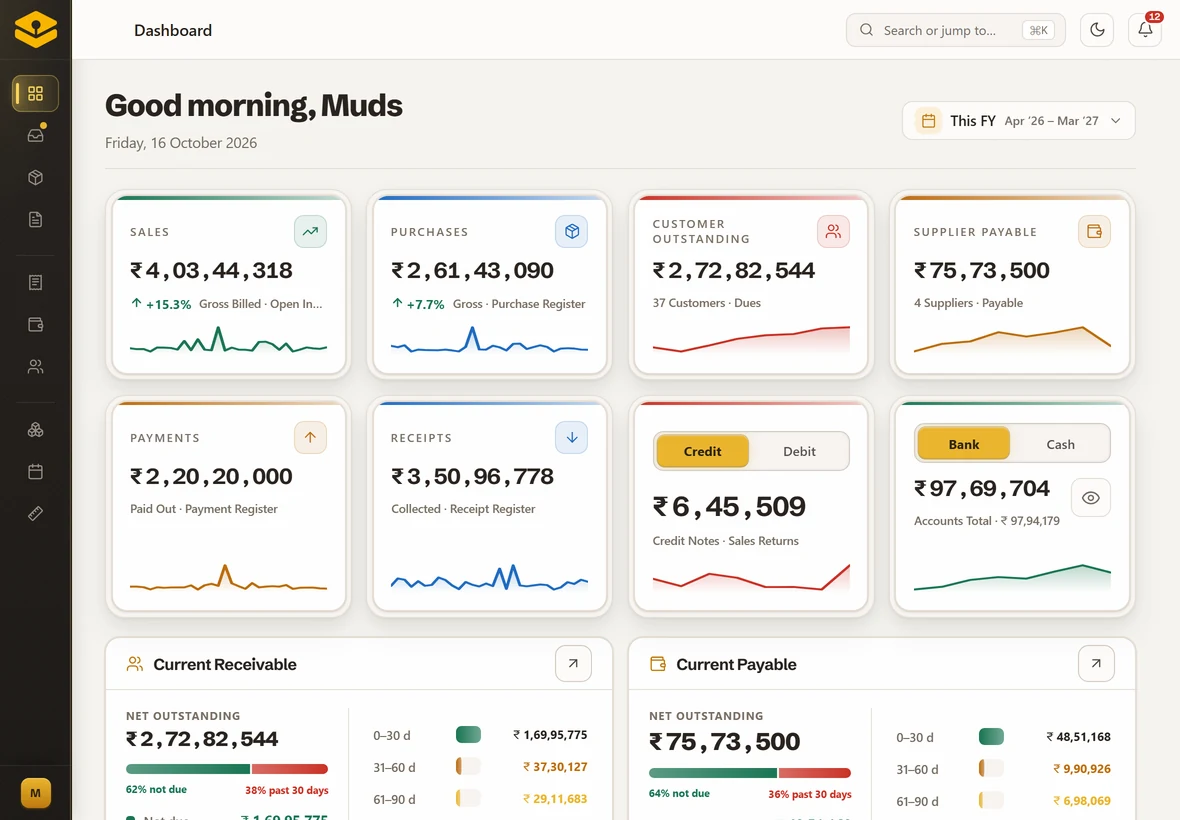
Task: Open the document icon in sidebar
Action: point(35,220)
